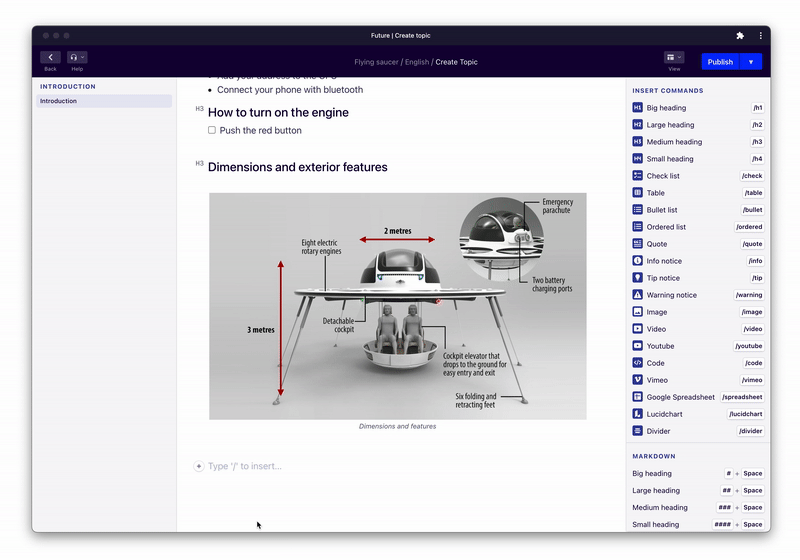Click the 'Create Topic' breadcrumb text
800x560 pixels.
[x=456, y=62]
